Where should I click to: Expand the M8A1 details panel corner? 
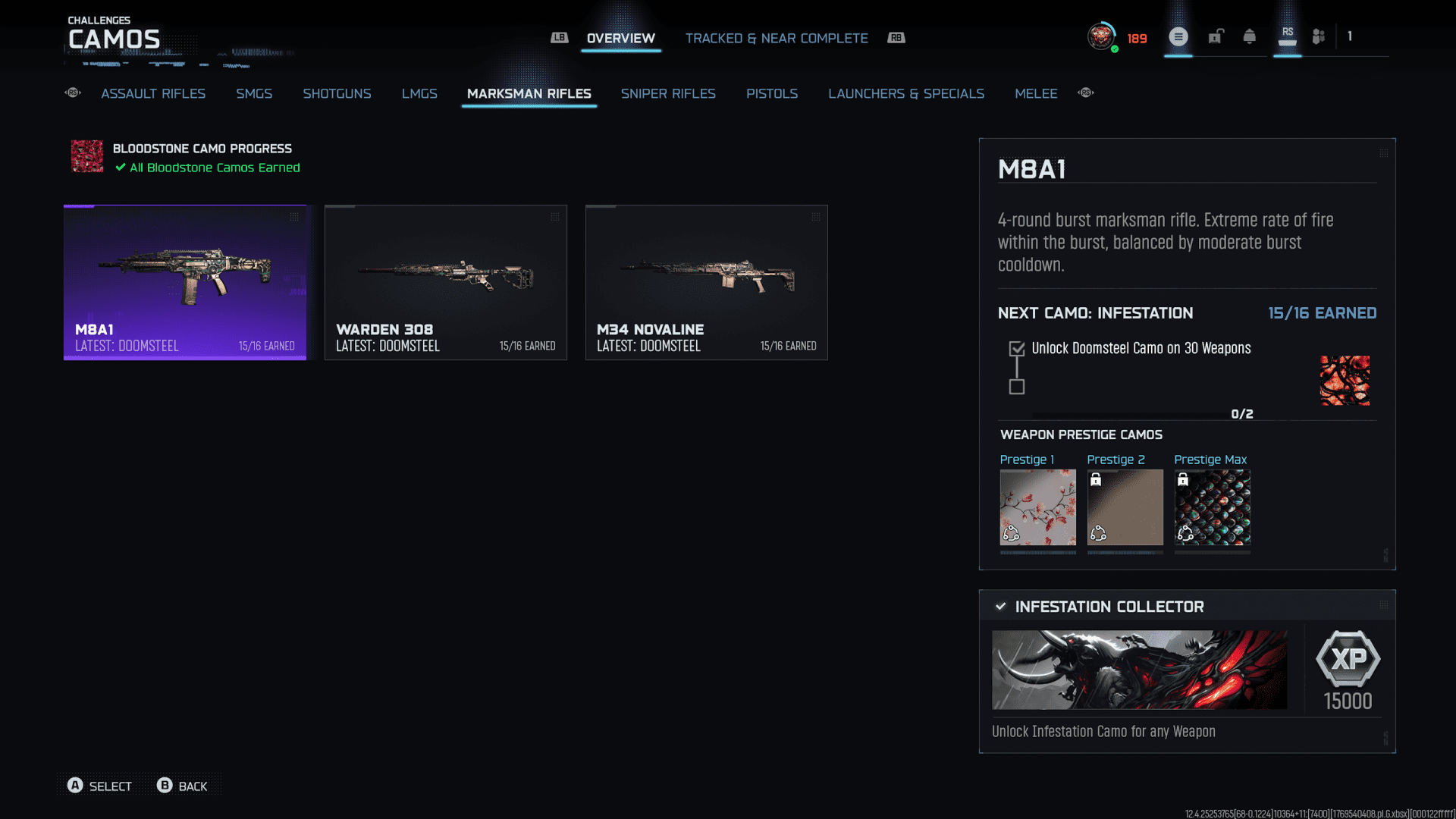[x=1383, y=153]
